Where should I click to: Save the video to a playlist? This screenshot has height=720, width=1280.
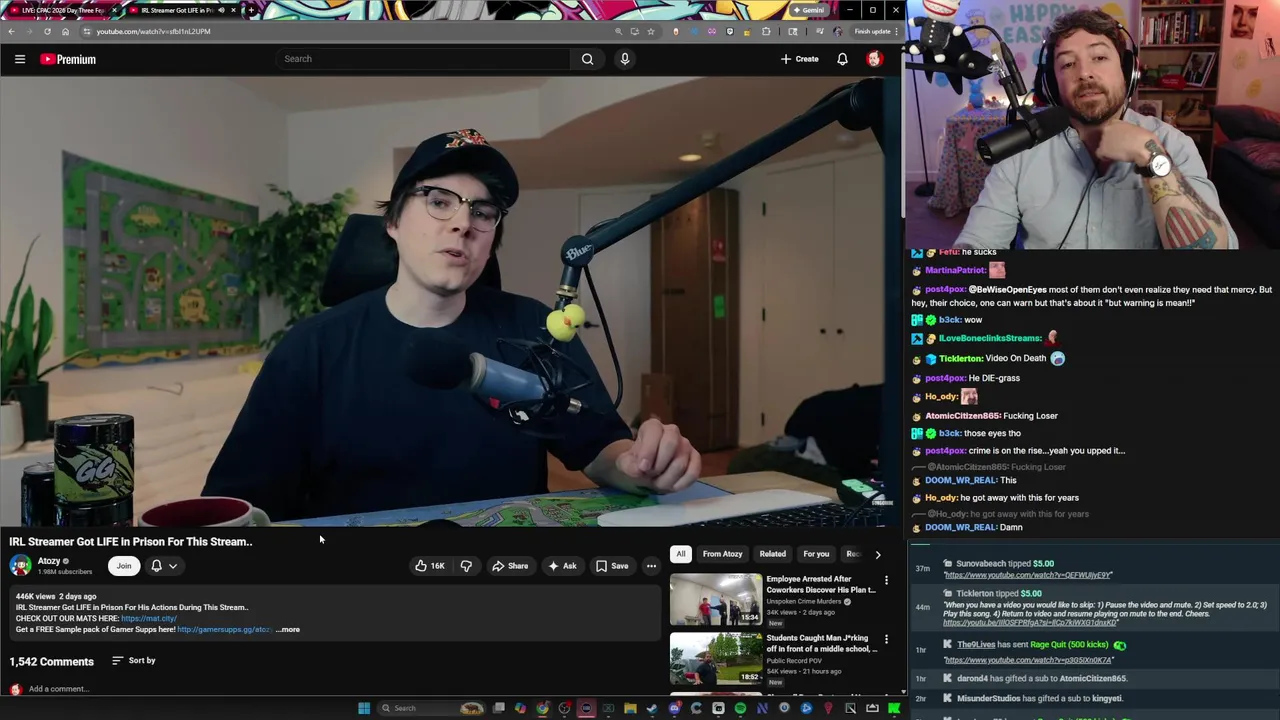coord(612,566)
